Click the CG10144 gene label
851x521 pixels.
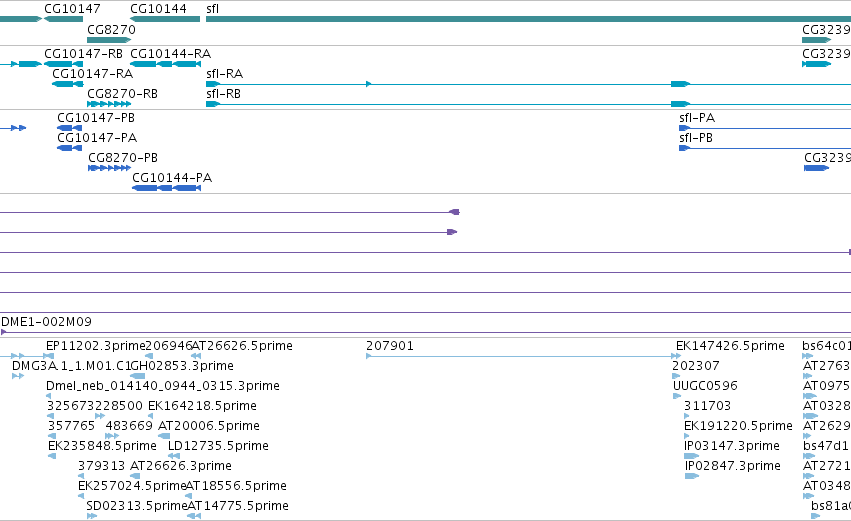(x=158, y=9)
